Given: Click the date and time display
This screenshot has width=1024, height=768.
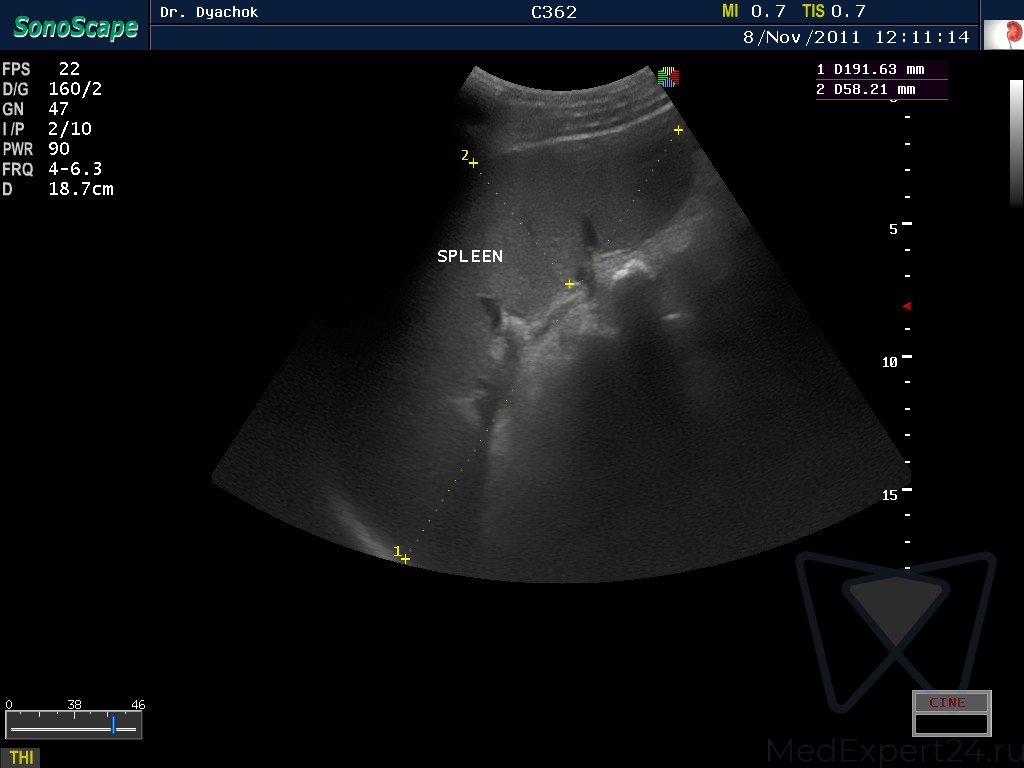Looking at the screenshot, I should point(855,37).
